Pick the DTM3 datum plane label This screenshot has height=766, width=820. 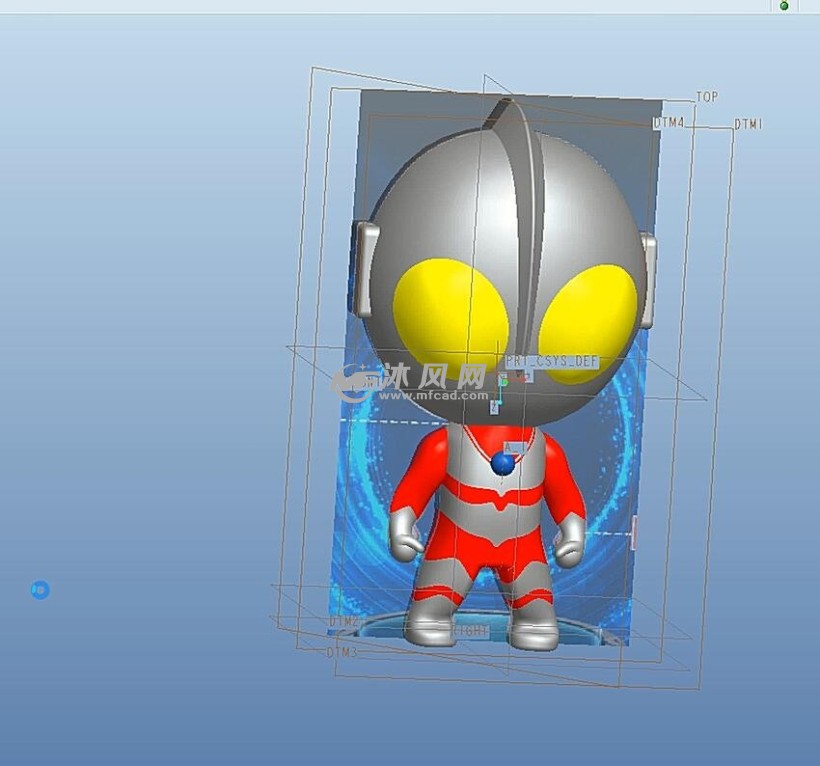pyautogui.click(x=341, y=652)
